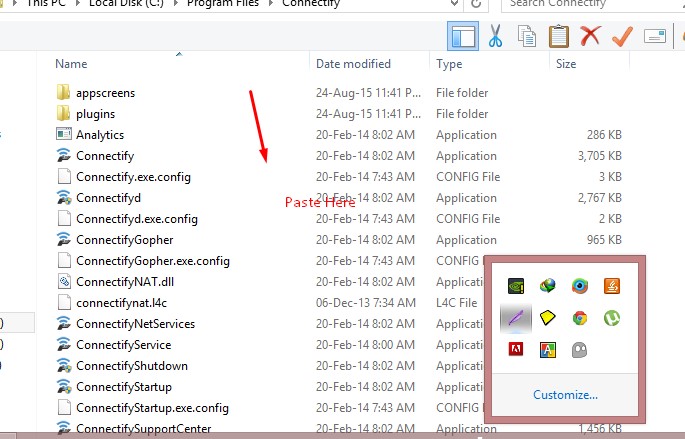
Task: Click the Customize... link in tray popup
Action: 565,395
